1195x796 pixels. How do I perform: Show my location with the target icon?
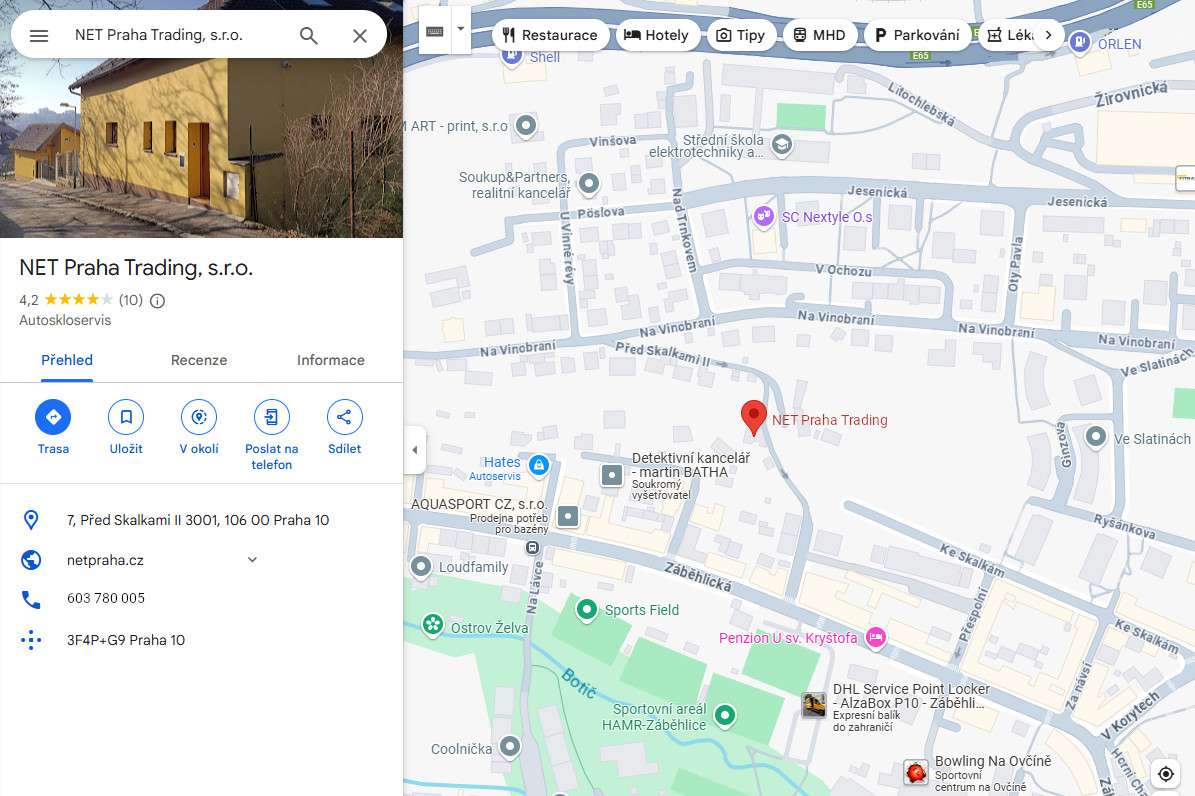click(x=1165, y=775)
